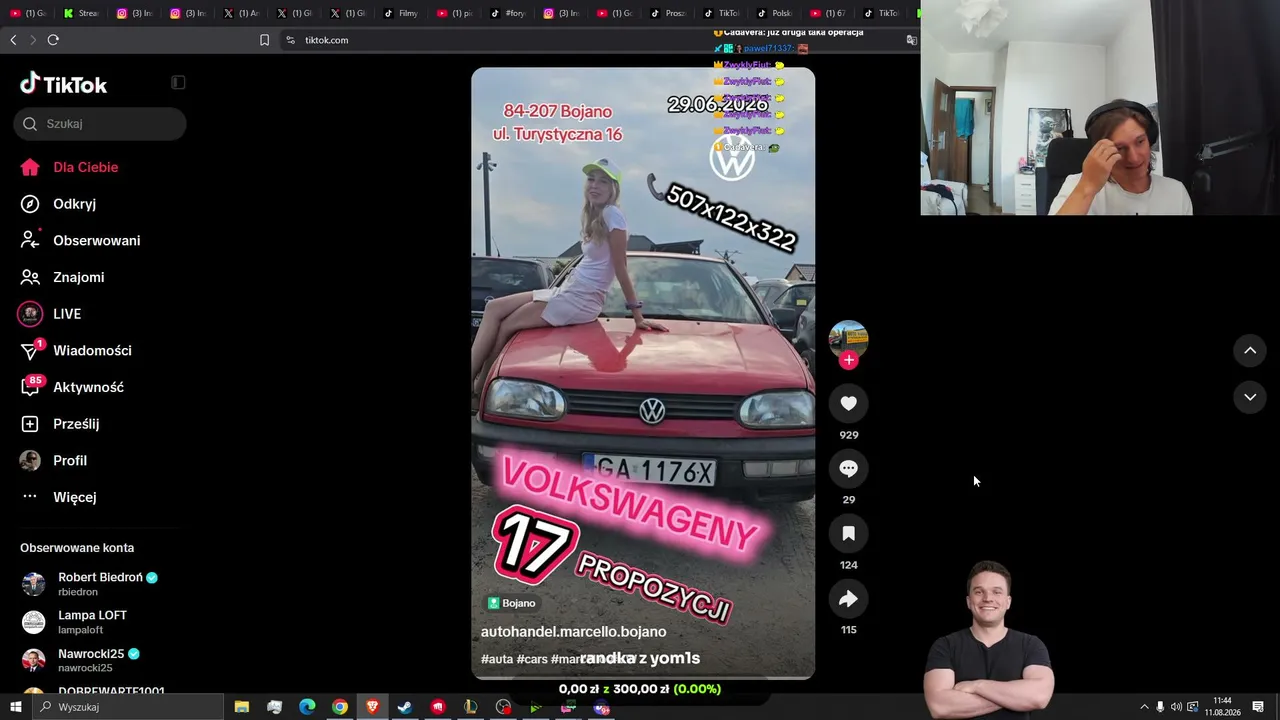Click the translate page icon

911,40
